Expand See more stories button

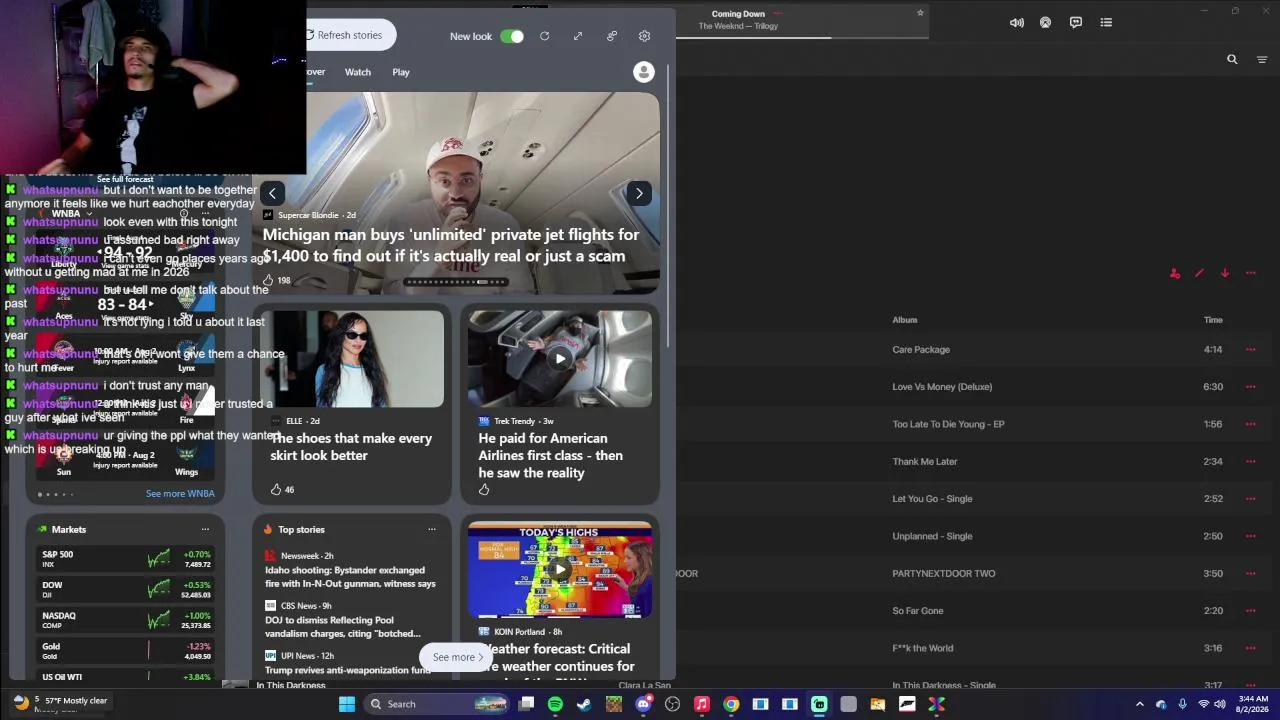coord(457,657)
